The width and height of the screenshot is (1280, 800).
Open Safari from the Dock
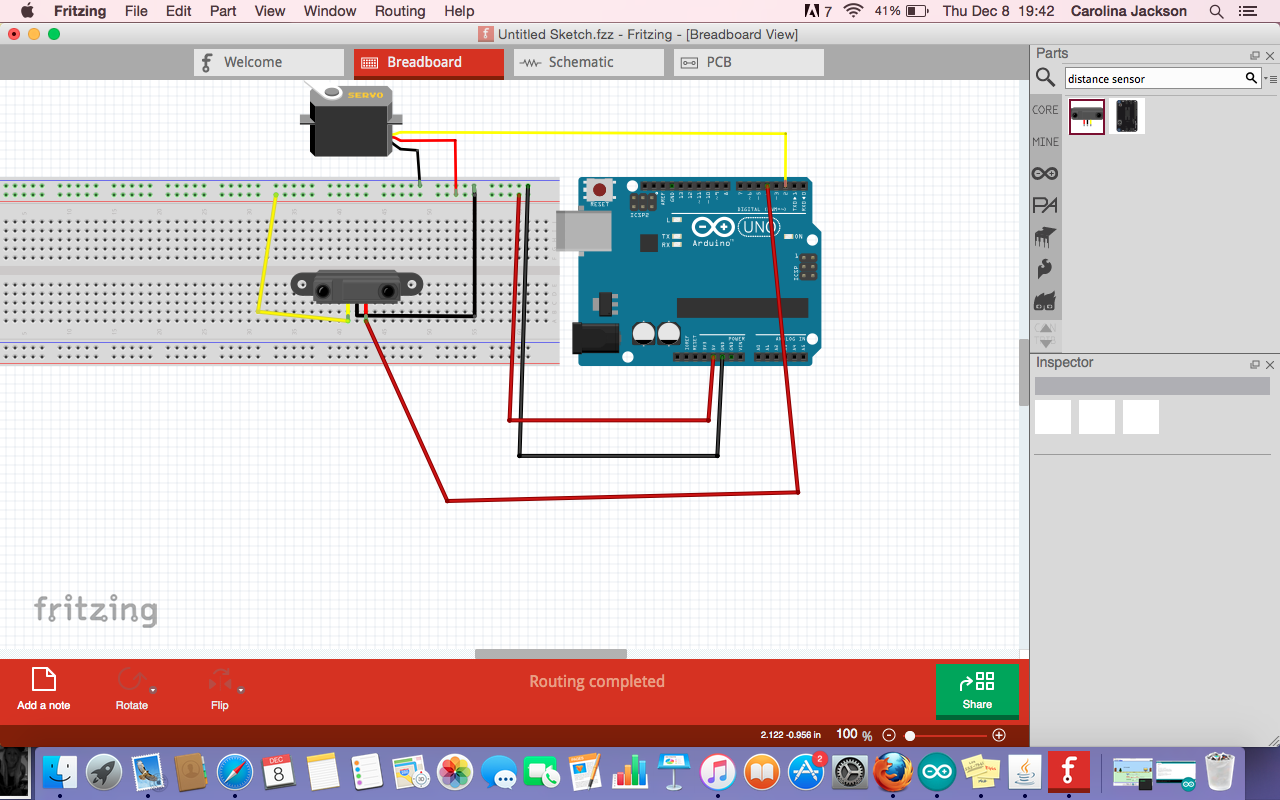tap(235, 771)
